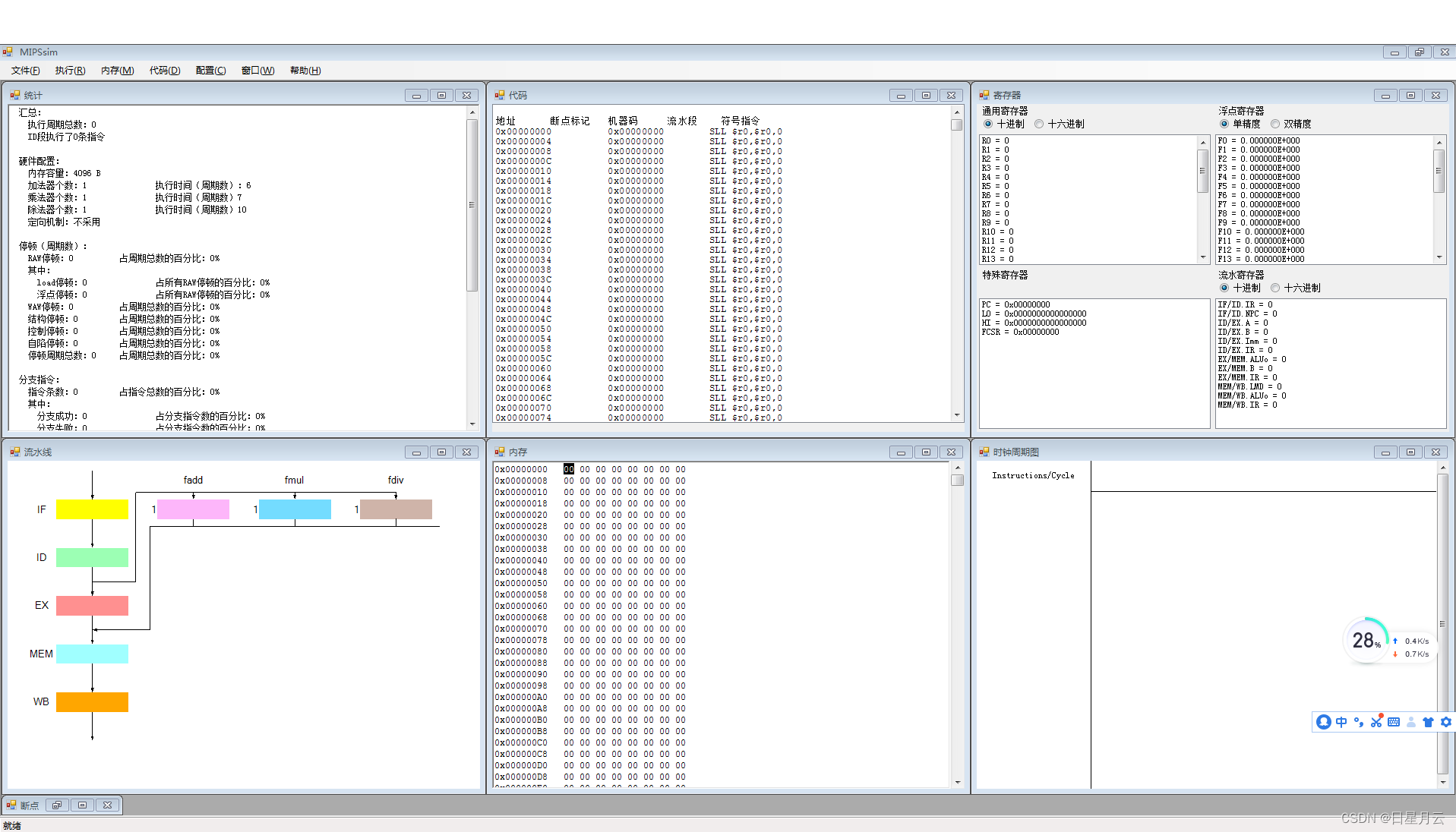Open the 窗口(W) menu
This screenshot has height=832, width=1456.
(257, 71)
